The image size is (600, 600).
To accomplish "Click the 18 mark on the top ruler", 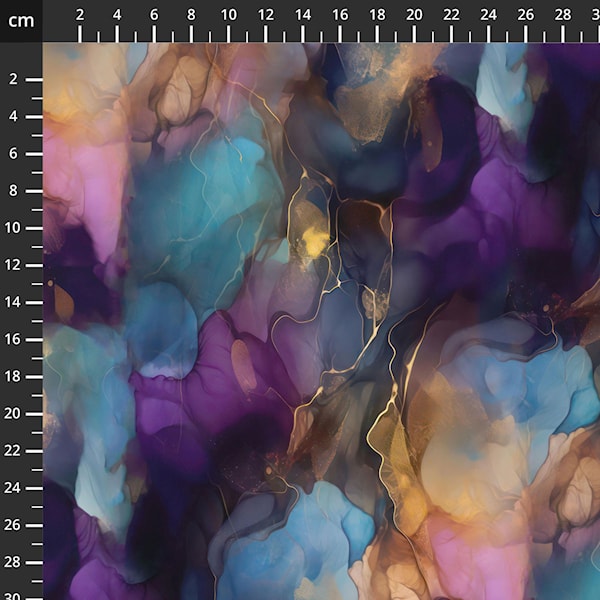I will pos(377,15).
